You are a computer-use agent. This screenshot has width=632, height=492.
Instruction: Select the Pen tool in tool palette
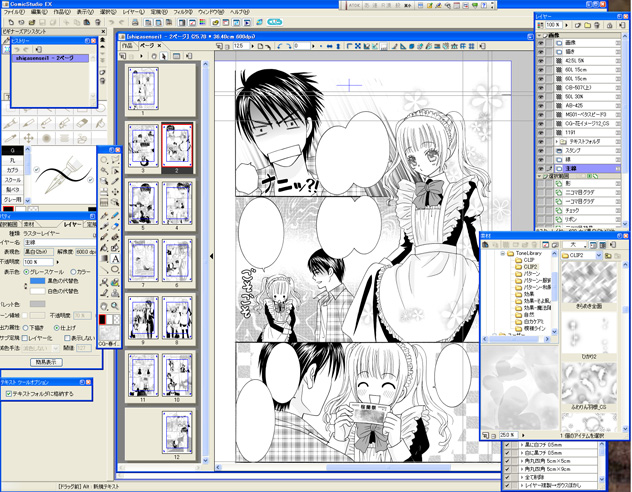coord(104,216)
